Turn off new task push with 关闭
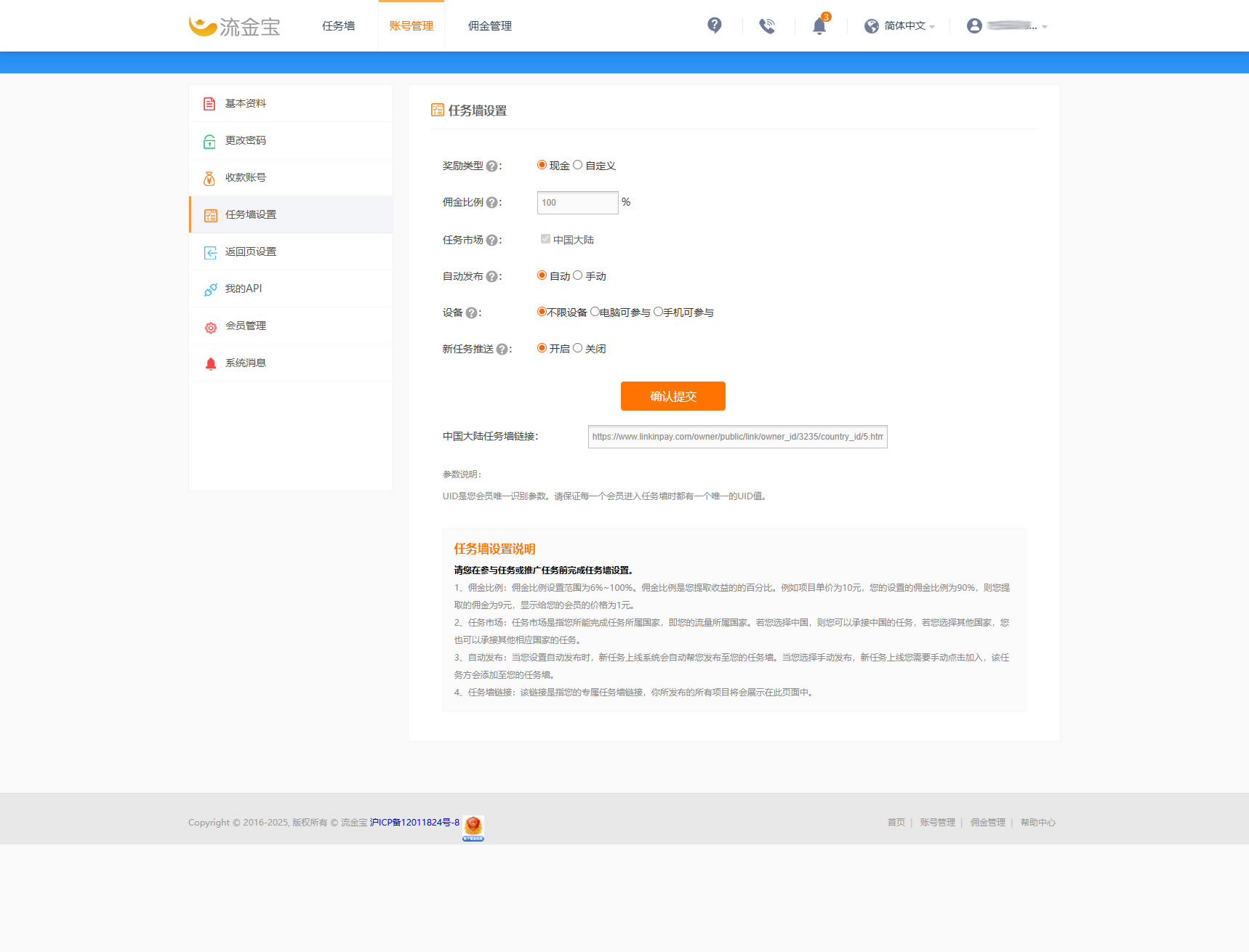The height and width of the screenshot is (952, 1249). click(577, 348)
